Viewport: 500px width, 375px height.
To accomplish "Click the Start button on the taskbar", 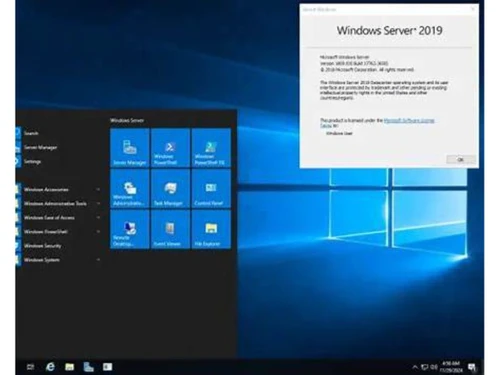I will pos(30,367).
